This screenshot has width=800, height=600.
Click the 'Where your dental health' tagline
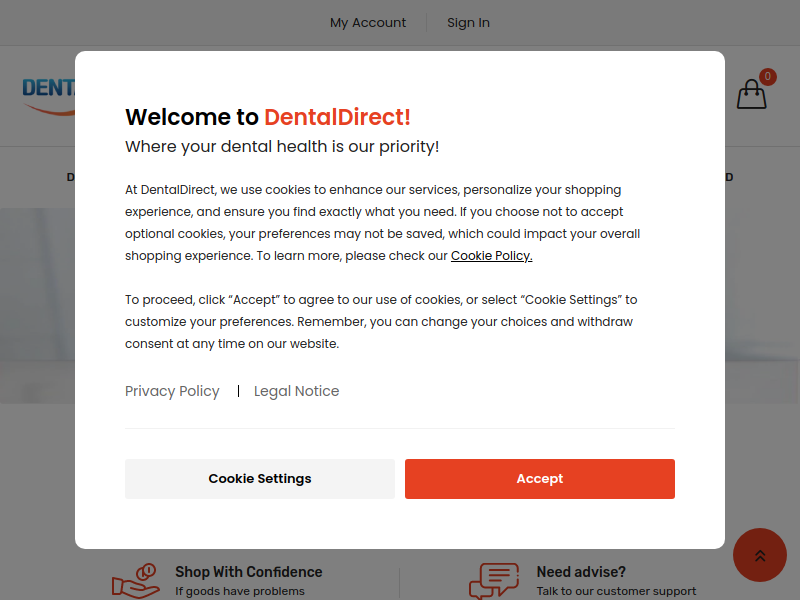pos(282,146)
